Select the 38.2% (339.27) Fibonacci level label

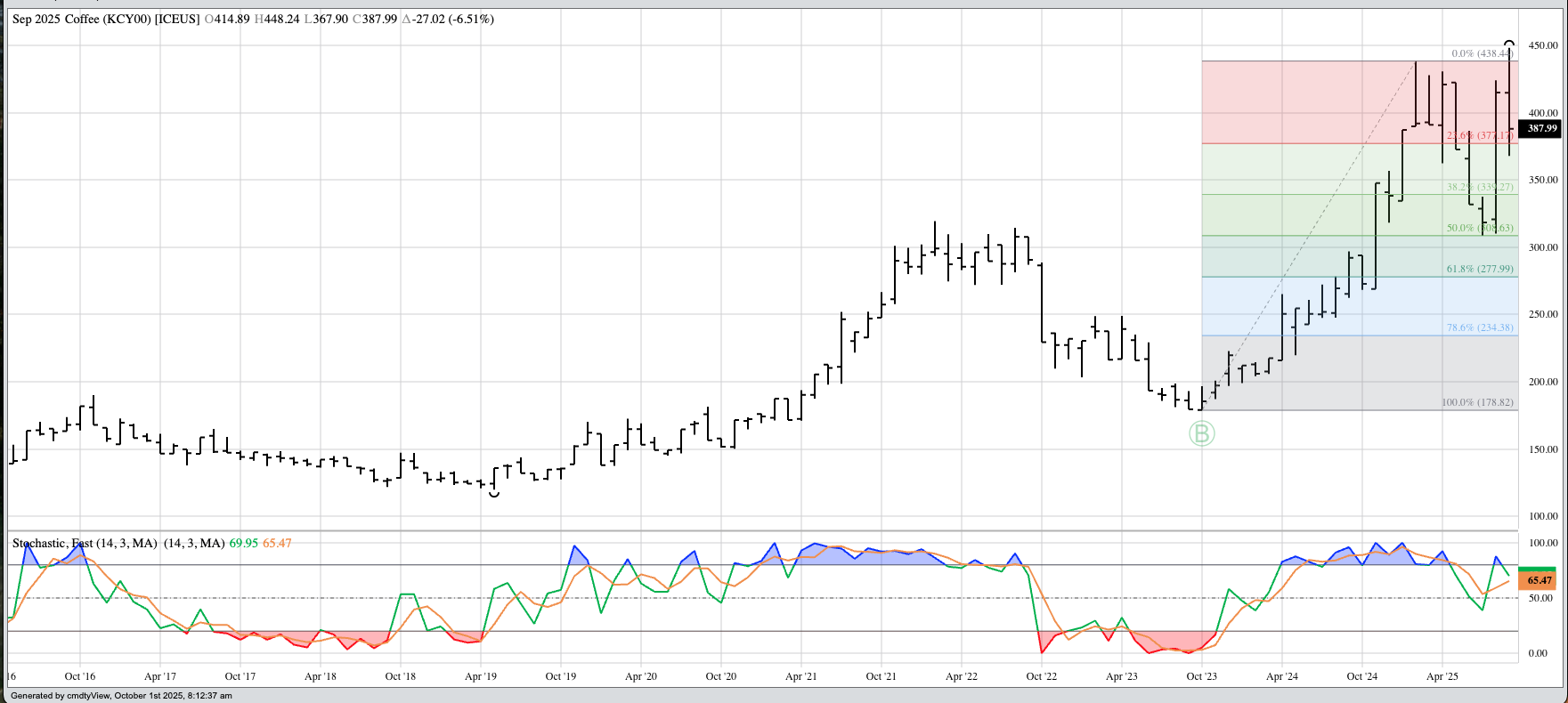(1479, 187)
